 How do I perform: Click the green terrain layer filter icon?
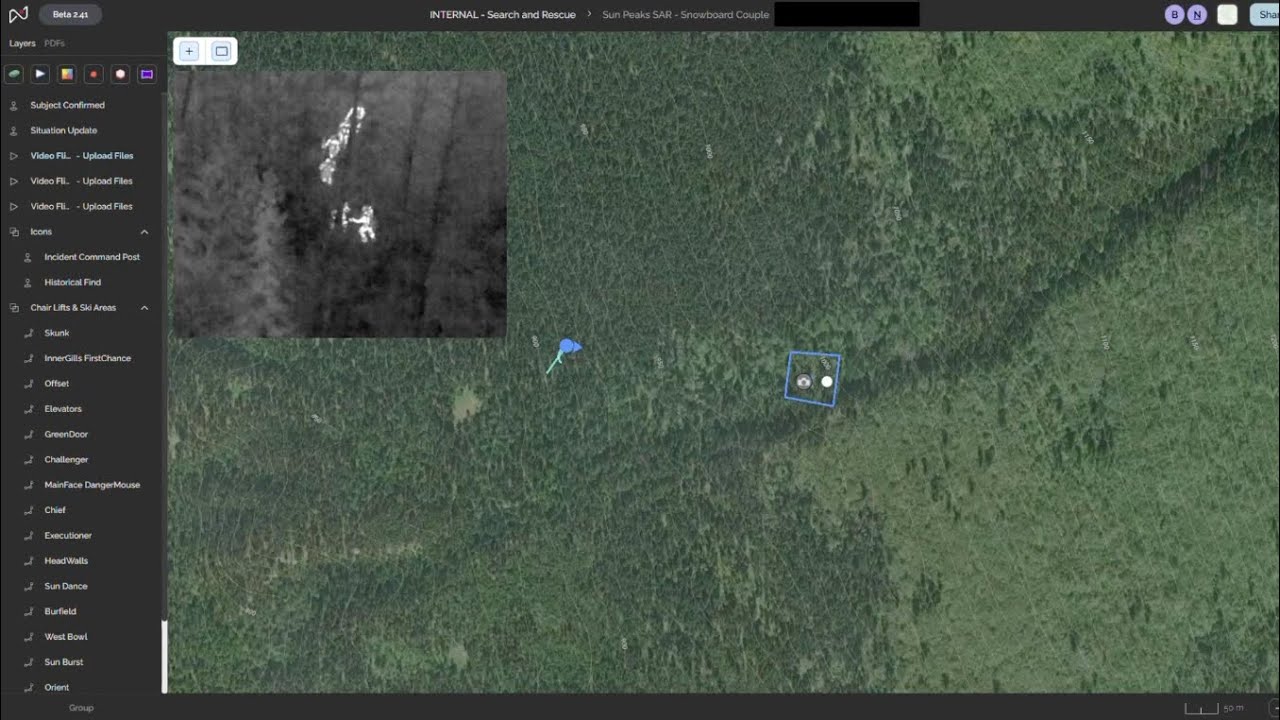[14, 74]
